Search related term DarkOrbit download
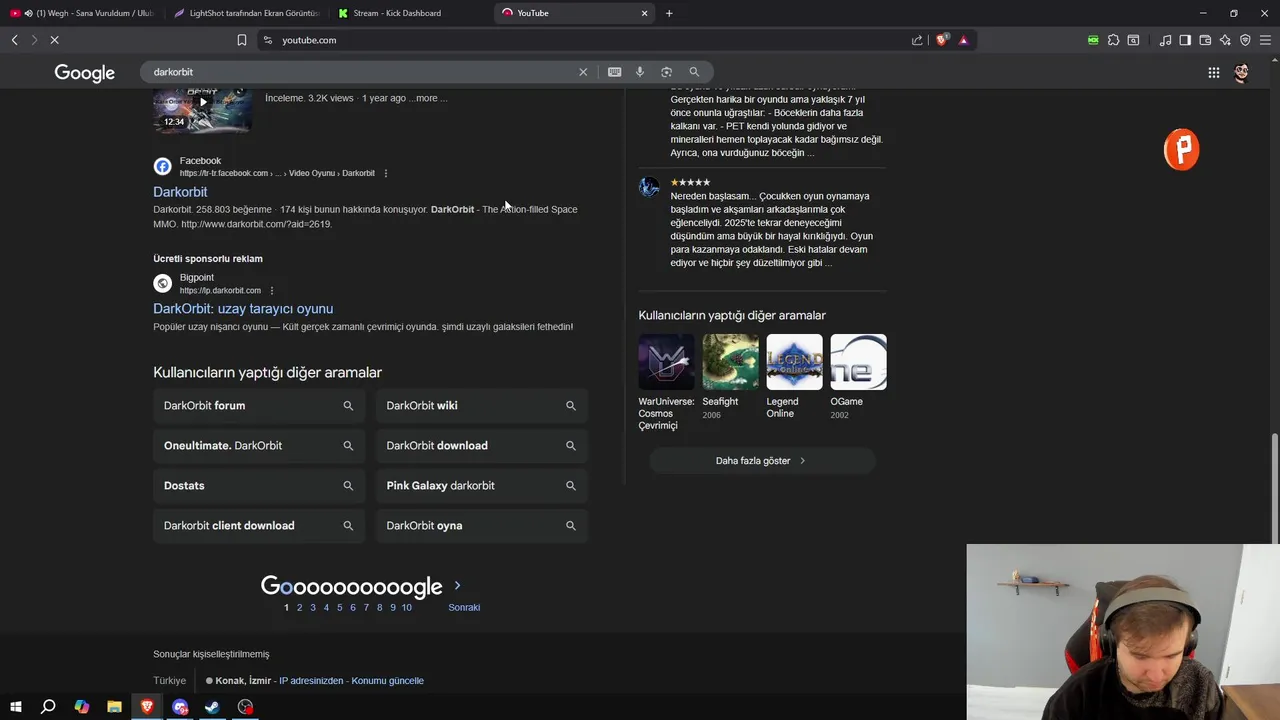Screen dimensions: 1280x720 [x=482, y=445]
